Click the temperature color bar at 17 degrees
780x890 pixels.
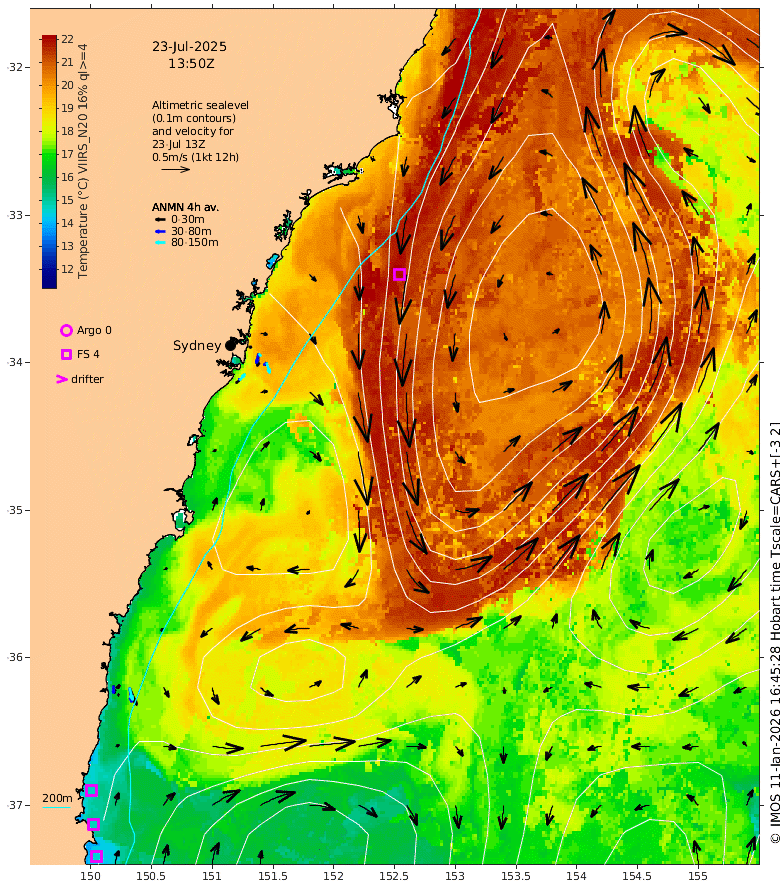pos(49,154)
